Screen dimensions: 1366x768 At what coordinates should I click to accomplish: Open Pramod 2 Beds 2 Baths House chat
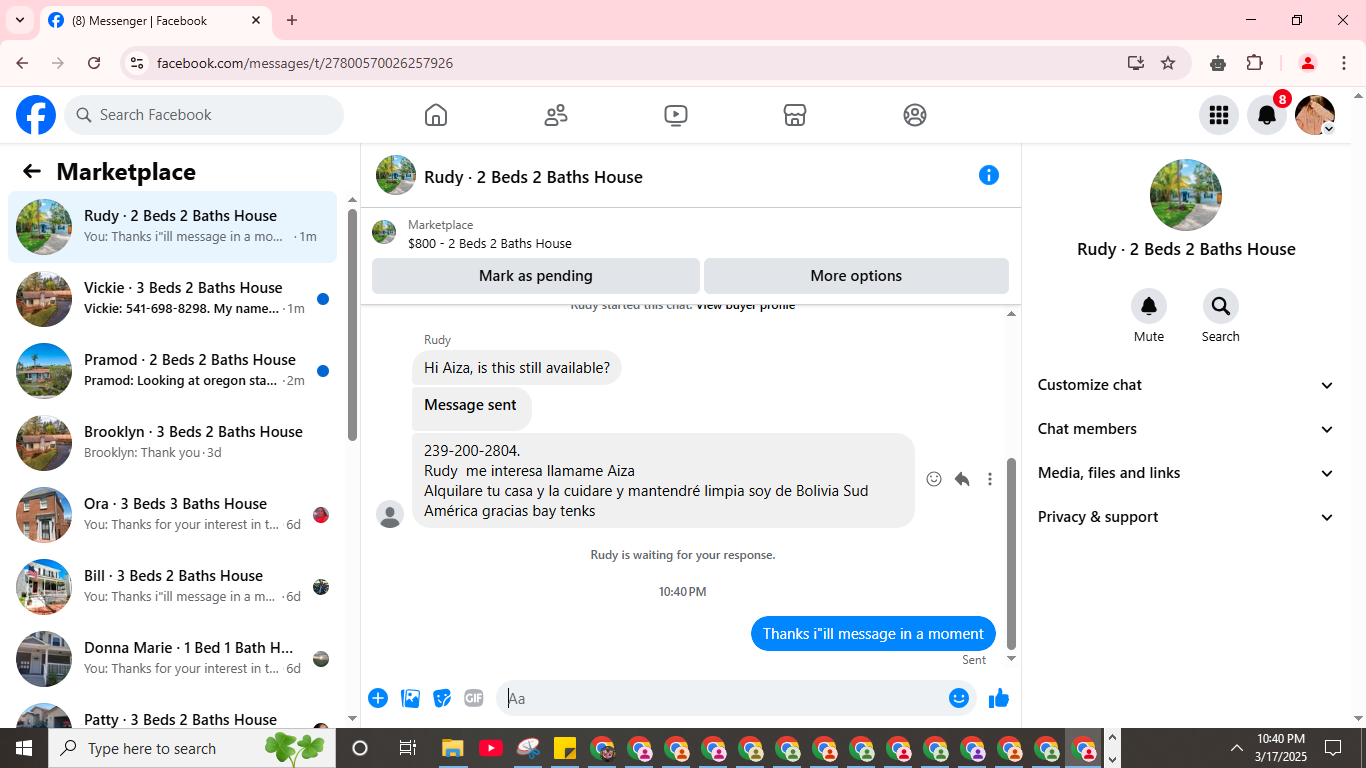[172, 371]
